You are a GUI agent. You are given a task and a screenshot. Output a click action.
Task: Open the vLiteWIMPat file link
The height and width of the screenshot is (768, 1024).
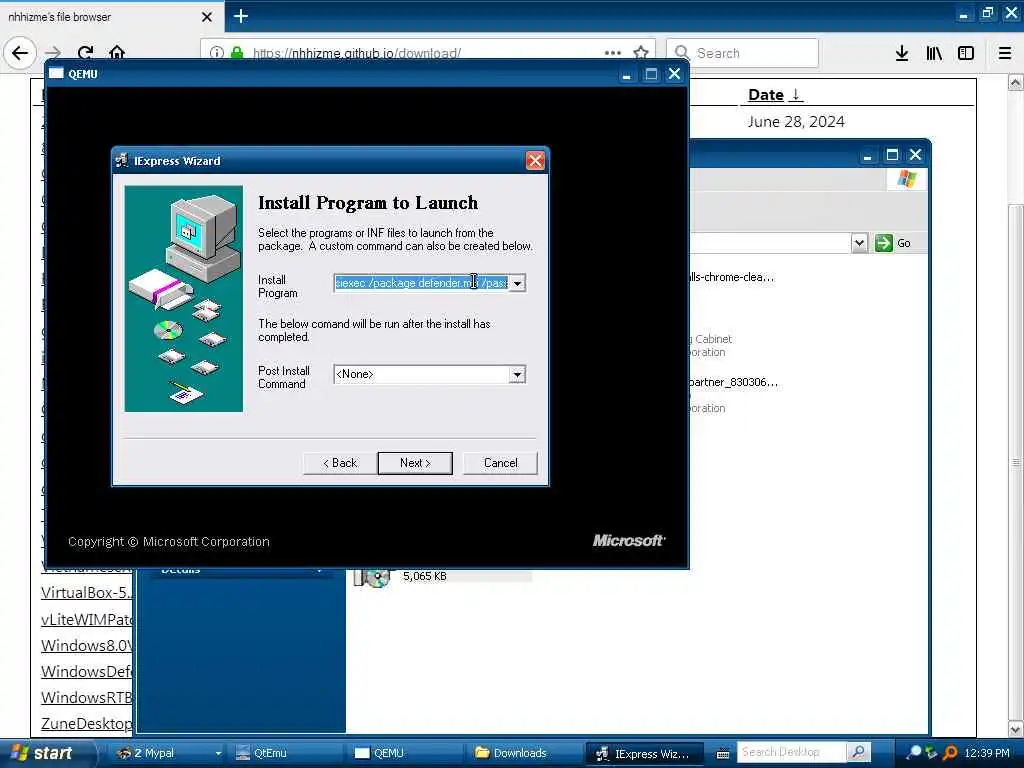[87, 619]
